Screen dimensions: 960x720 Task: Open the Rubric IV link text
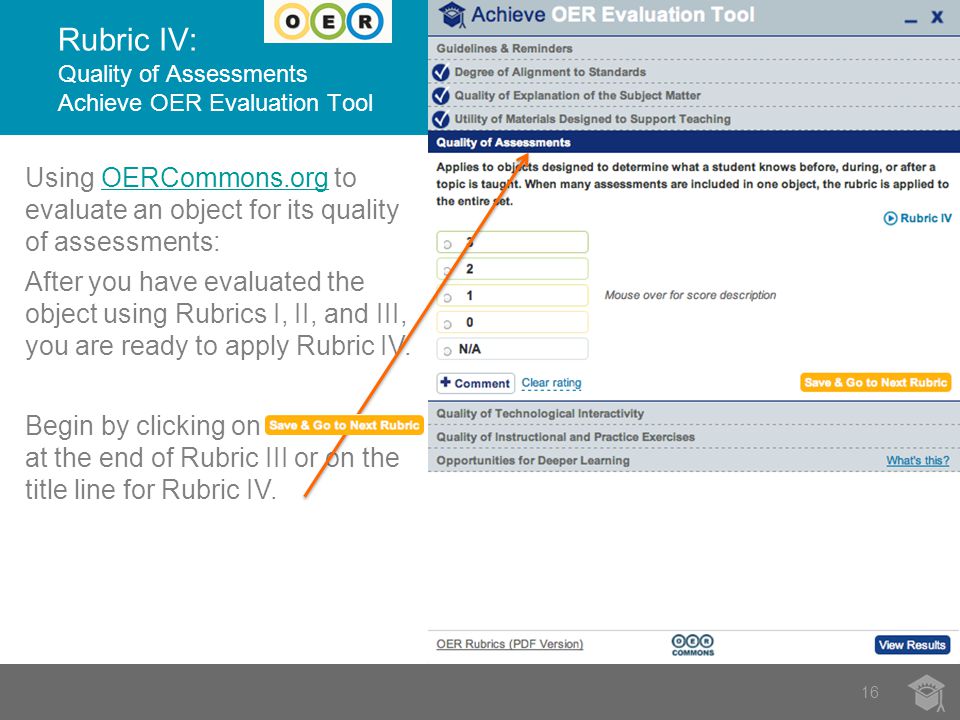926,218
